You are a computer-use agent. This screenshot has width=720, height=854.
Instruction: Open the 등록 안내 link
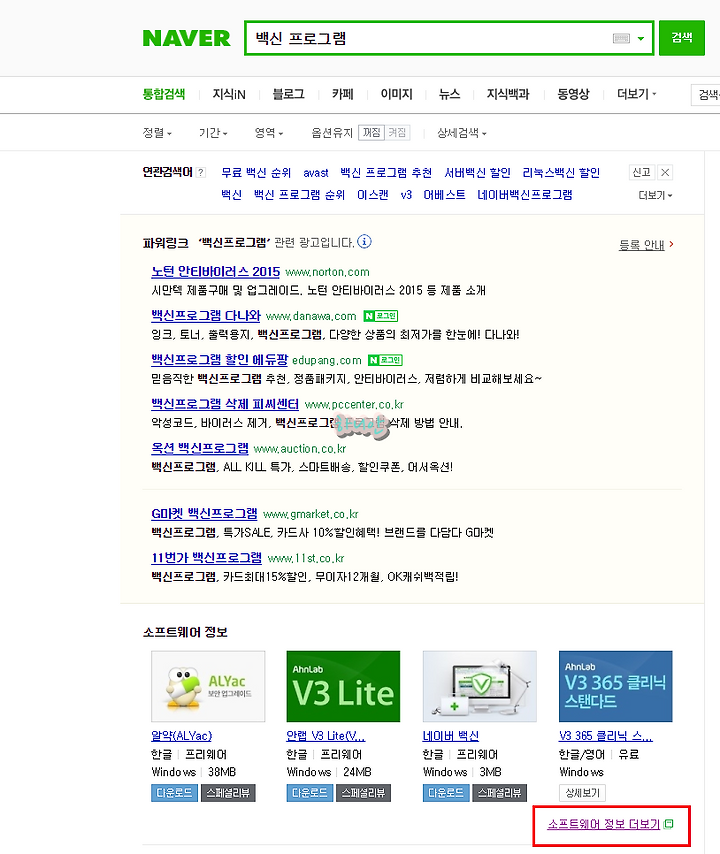click(646, 245)
